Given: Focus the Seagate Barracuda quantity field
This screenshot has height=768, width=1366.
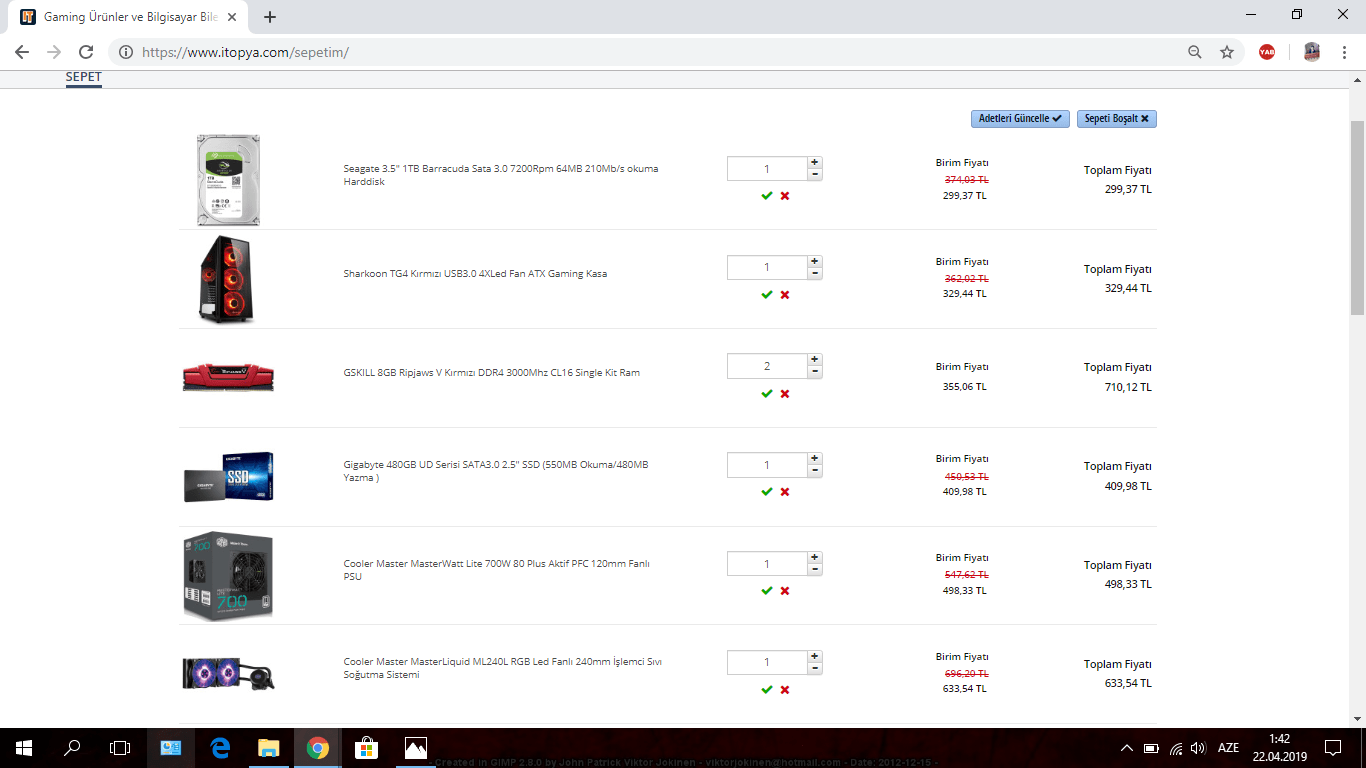Looking at the screenshot, I should (x=767, y=168).
